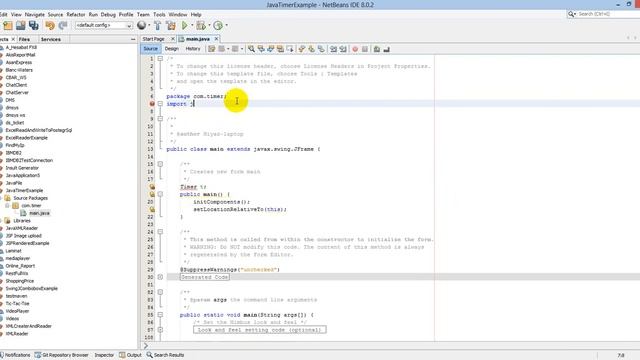Viewport: 640px width, 360px height.
Task: Switch to Source view button
Action: pos(150,49)
